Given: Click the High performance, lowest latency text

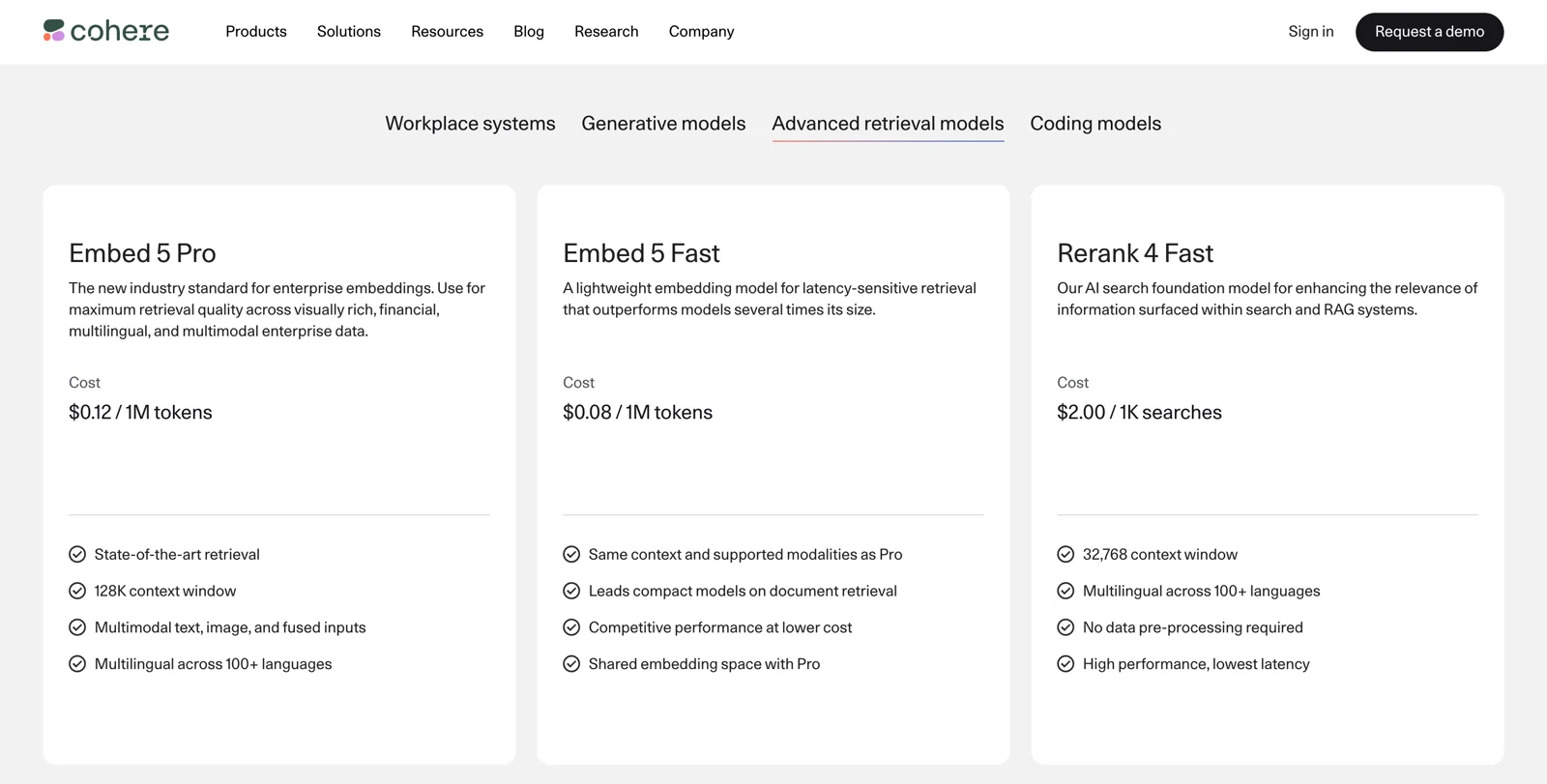Looking at the screenshot, I should (1196, 664).
